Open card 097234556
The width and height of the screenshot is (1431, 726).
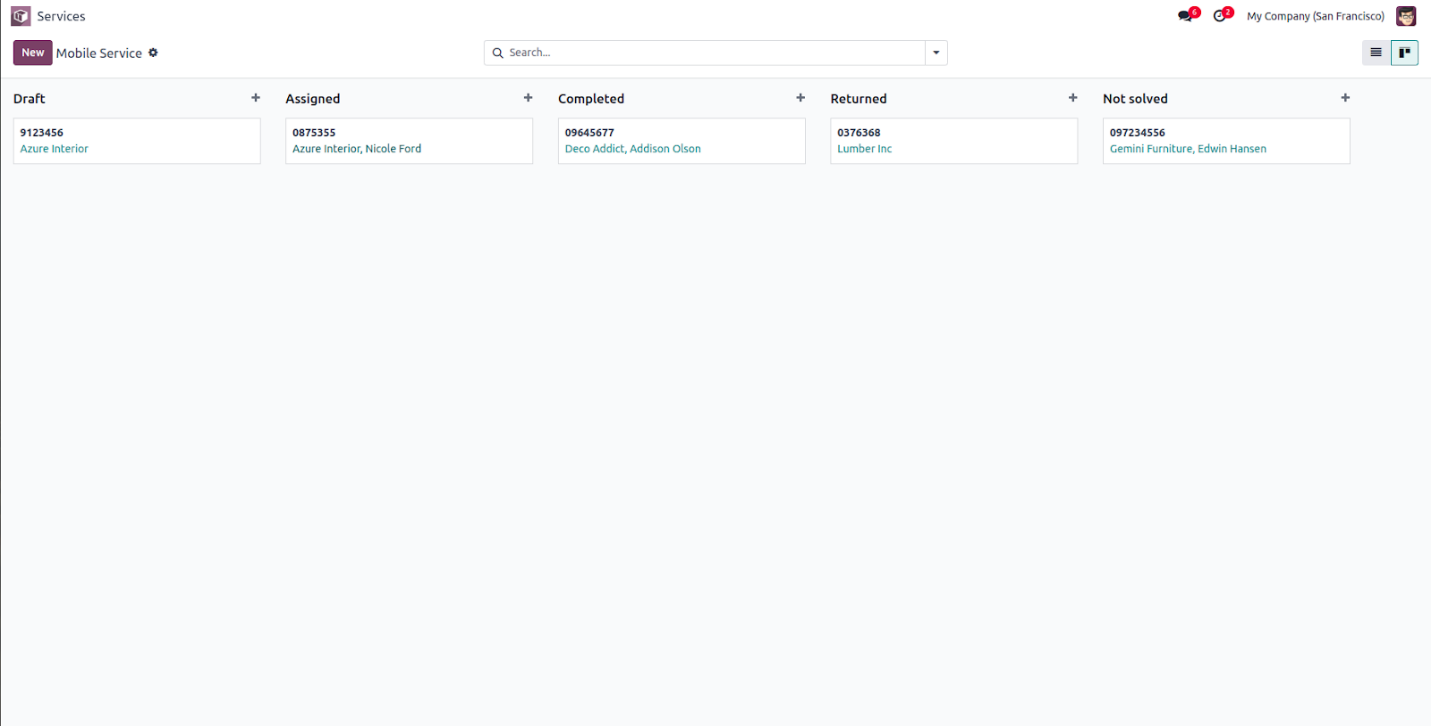click(1227, 141)
